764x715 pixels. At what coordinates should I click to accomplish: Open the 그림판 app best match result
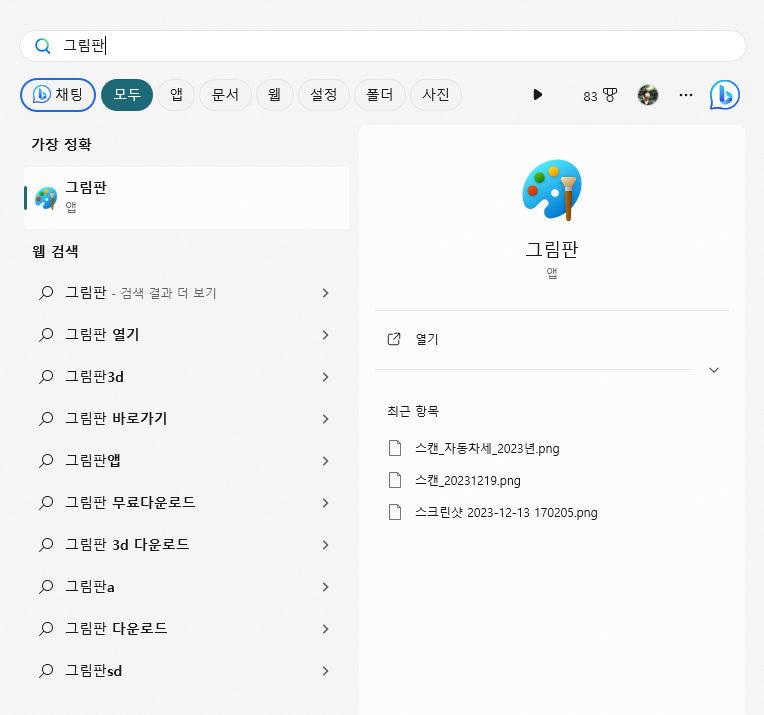(186, 198)
